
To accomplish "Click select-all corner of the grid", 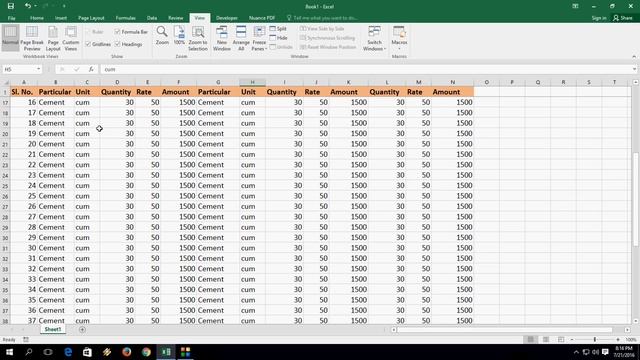I will pos(5,82).
